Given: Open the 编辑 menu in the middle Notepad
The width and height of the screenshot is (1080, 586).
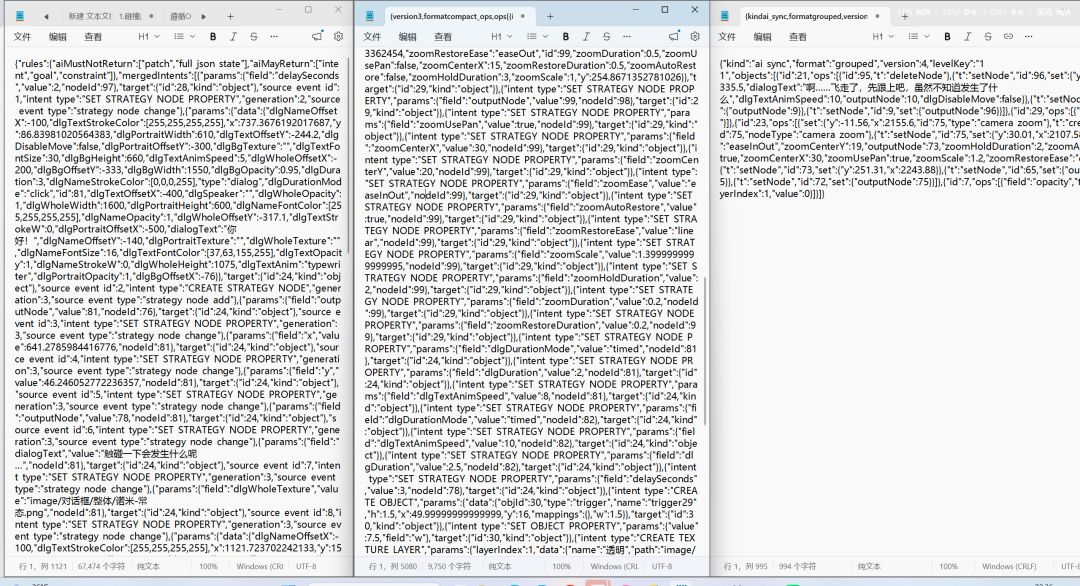Looking at the screenshot, I should coord(408,36).
